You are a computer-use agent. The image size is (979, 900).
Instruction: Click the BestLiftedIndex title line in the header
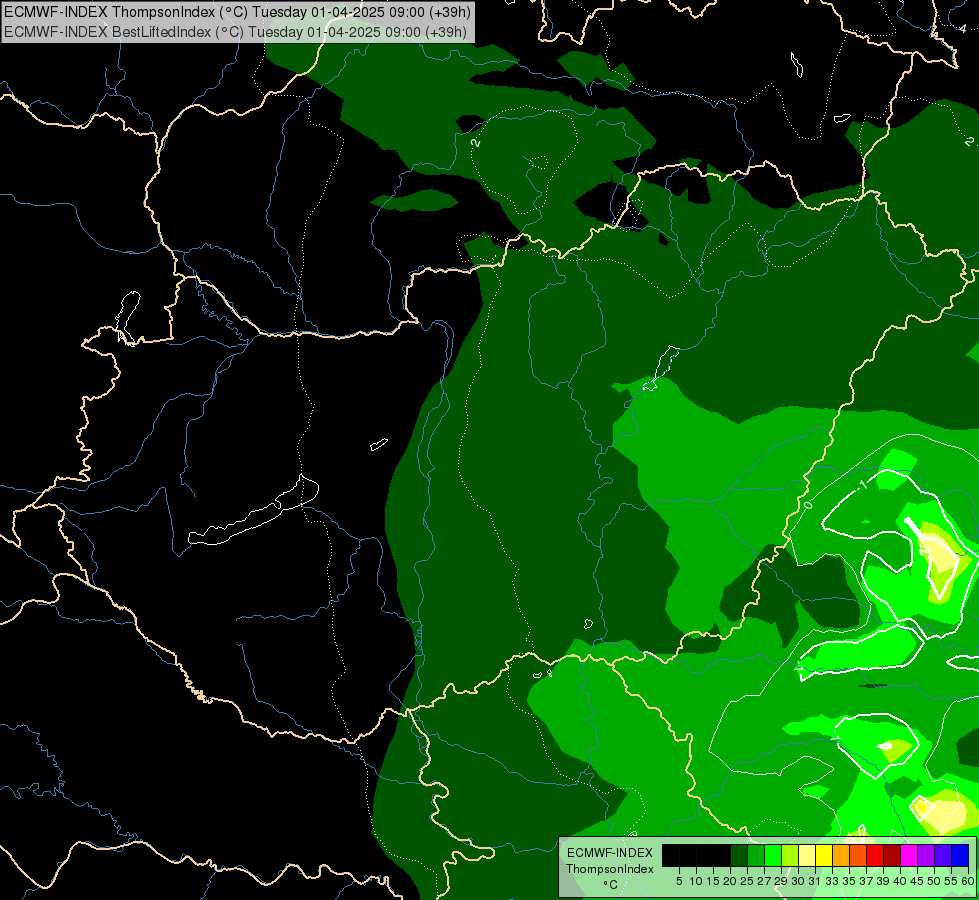[235, 31]
